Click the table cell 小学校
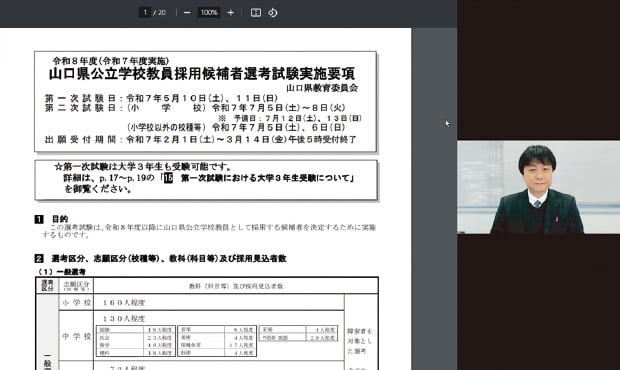 [x=76, y=303]
